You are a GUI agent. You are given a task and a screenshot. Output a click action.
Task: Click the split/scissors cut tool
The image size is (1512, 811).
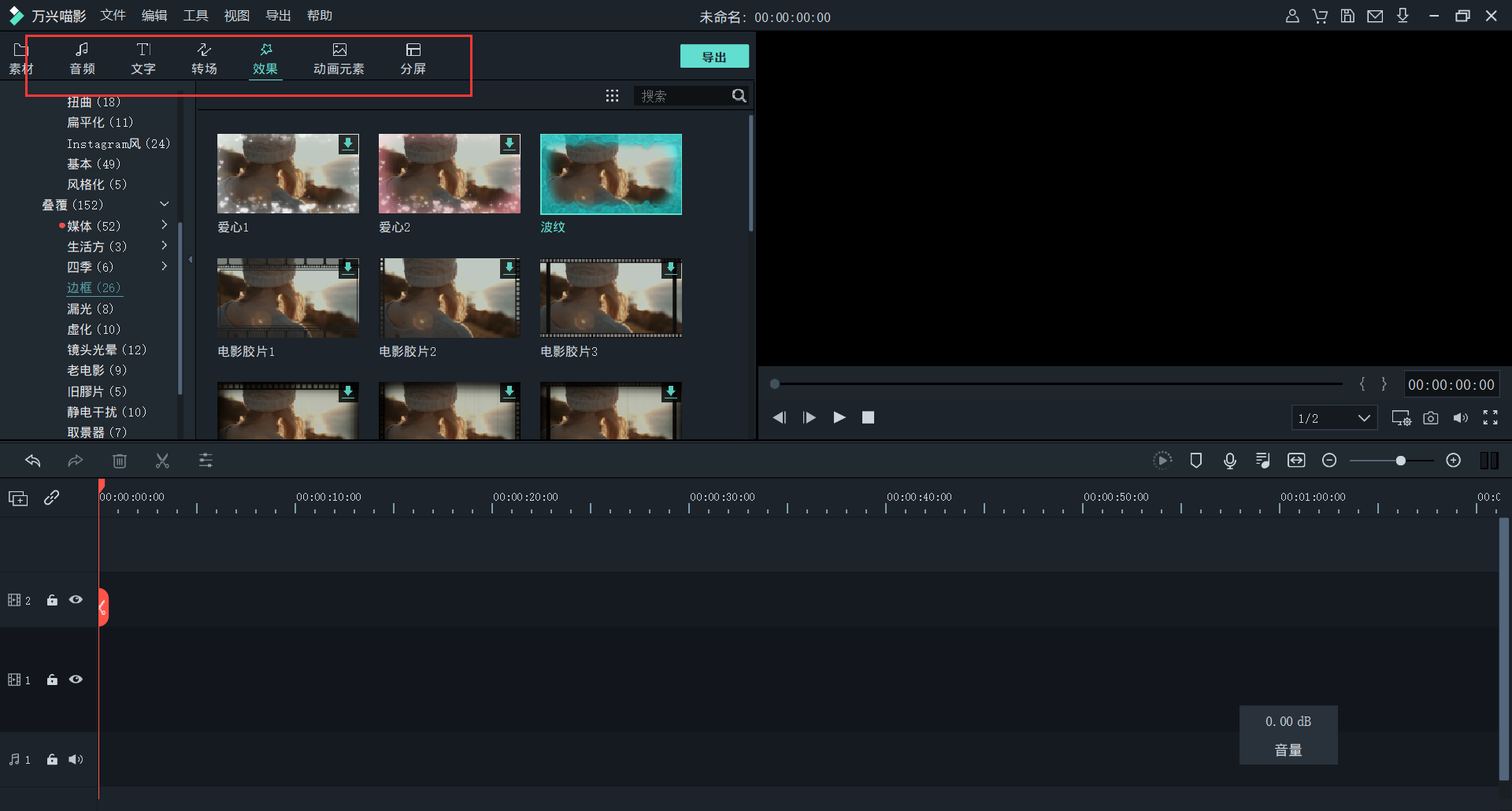pyautogui.click(x=162, y=461)
